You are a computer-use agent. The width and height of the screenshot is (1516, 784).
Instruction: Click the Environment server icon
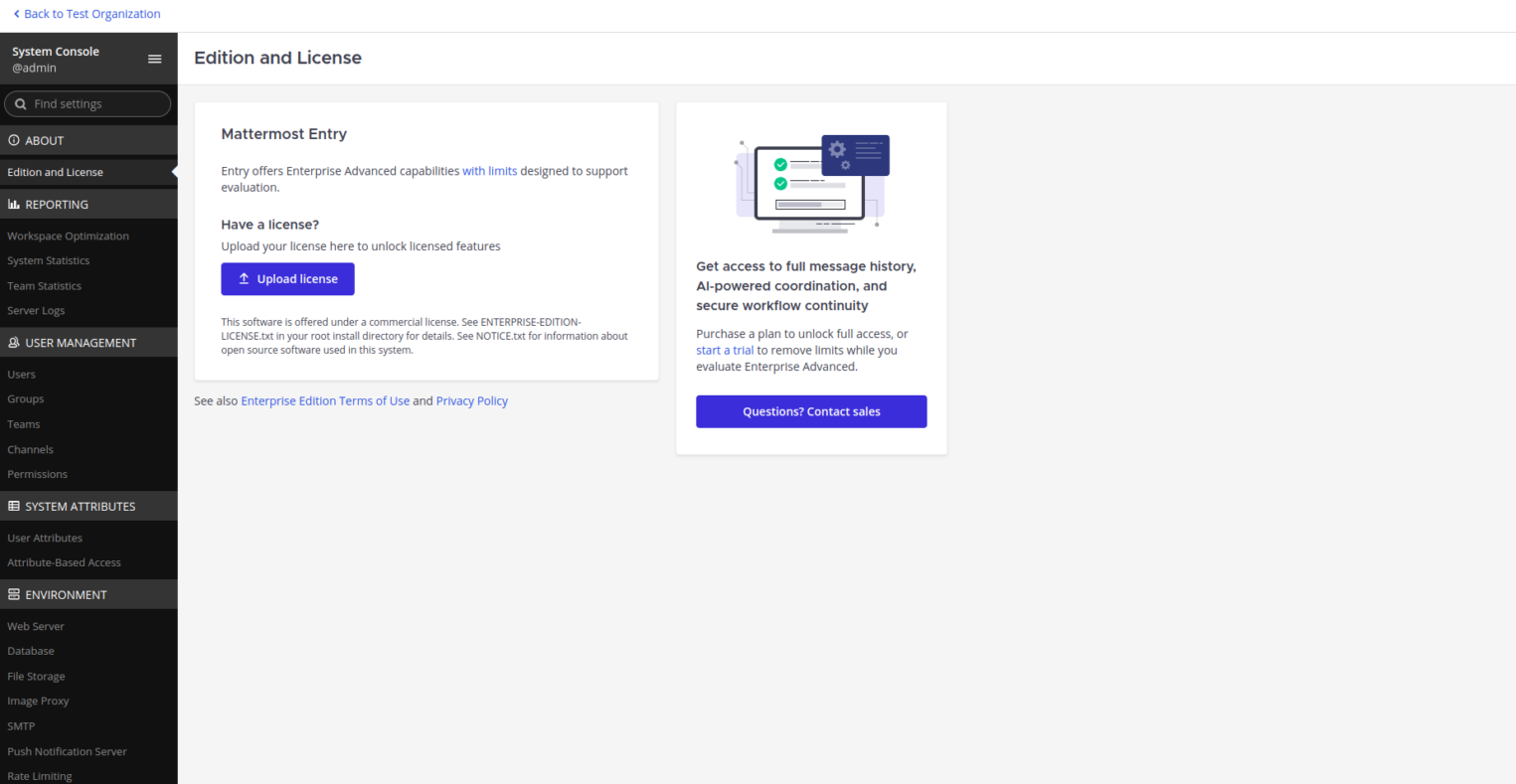[x=14, y=594]
